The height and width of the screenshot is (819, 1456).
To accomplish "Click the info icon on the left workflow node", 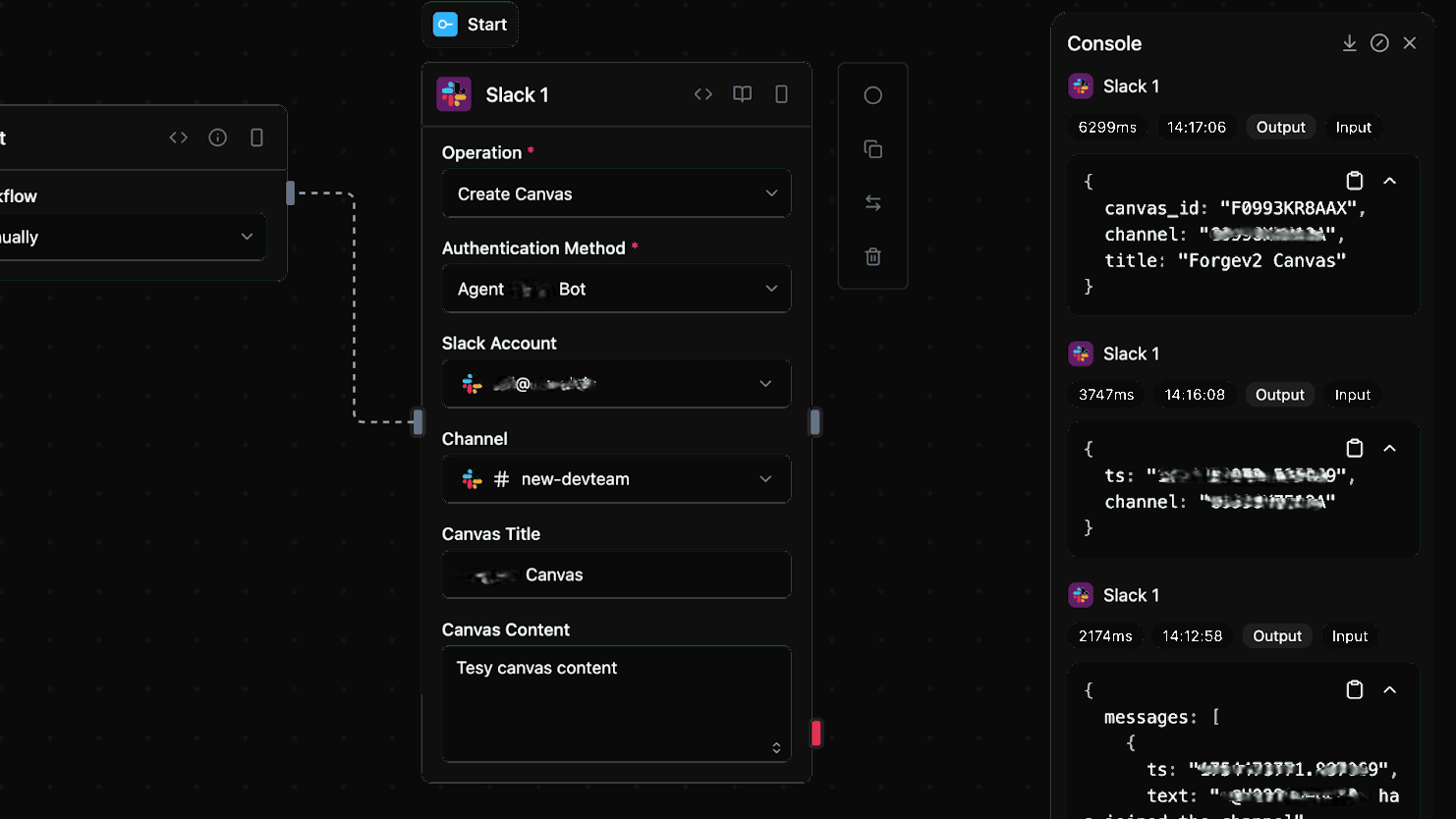I will pyautogui.click(x=217, y=137).
